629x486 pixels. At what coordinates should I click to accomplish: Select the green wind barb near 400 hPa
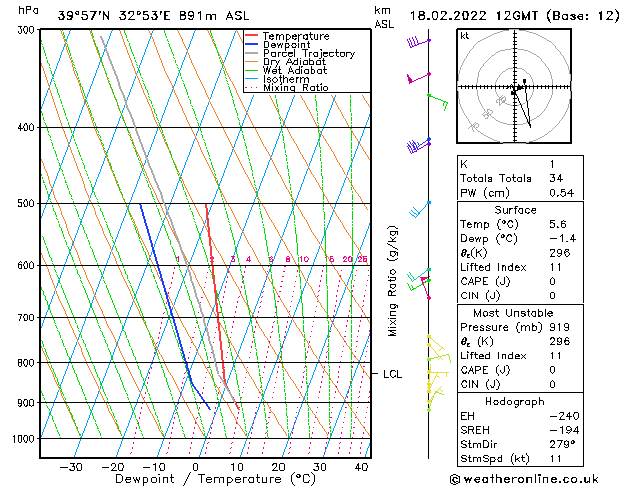pos(437,99)
